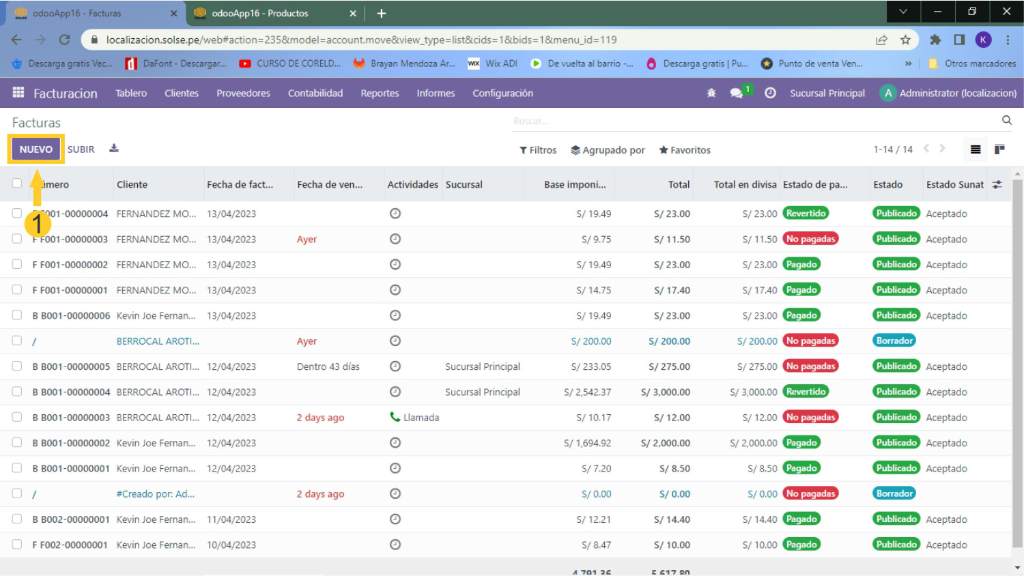Open the messages conversation icon
This screenshot has width=1024, height=576.
point(737,93)
